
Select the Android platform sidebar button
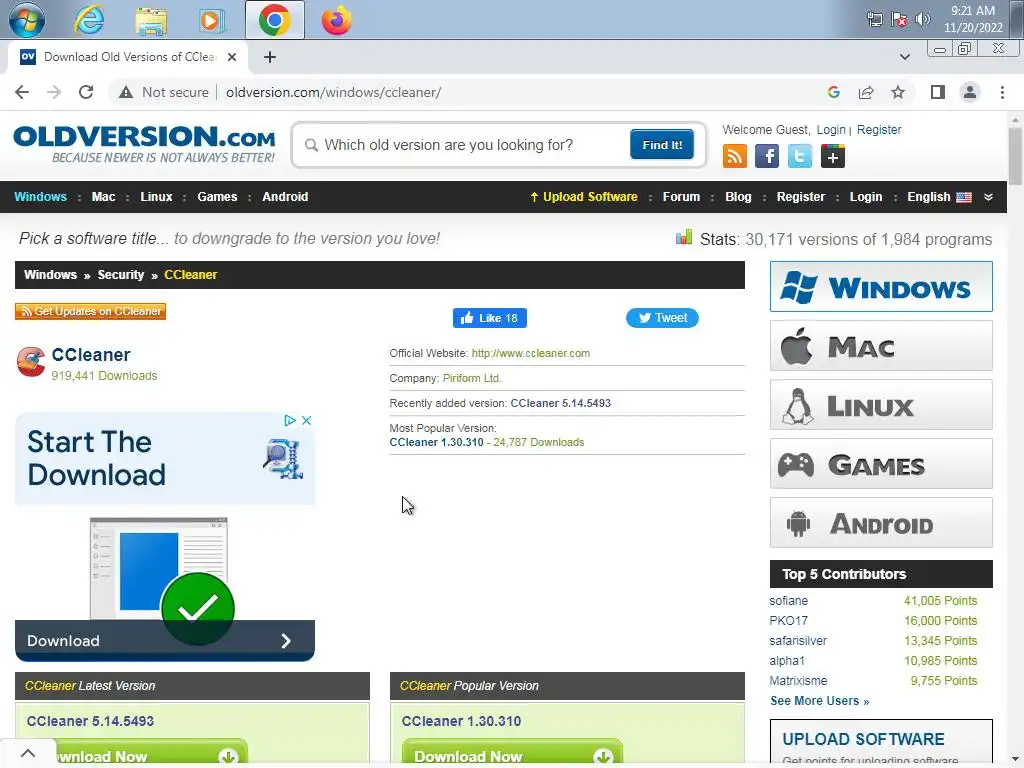881,522
